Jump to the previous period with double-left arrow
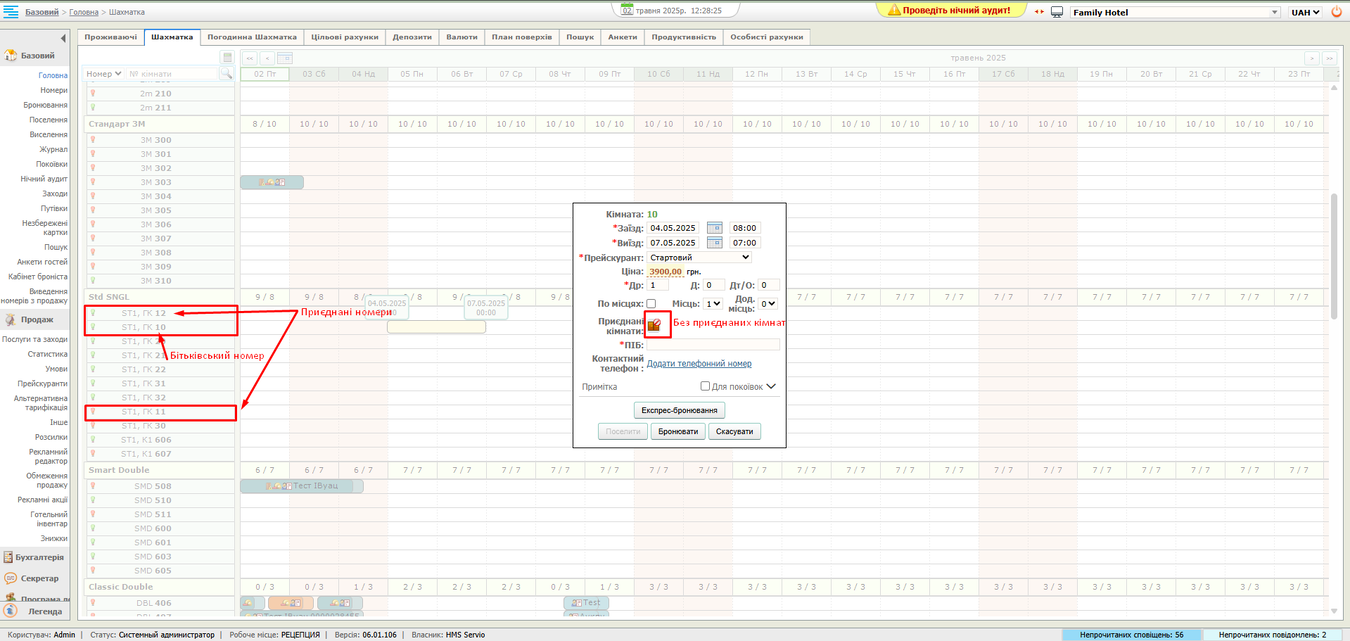 coord(250,59)
